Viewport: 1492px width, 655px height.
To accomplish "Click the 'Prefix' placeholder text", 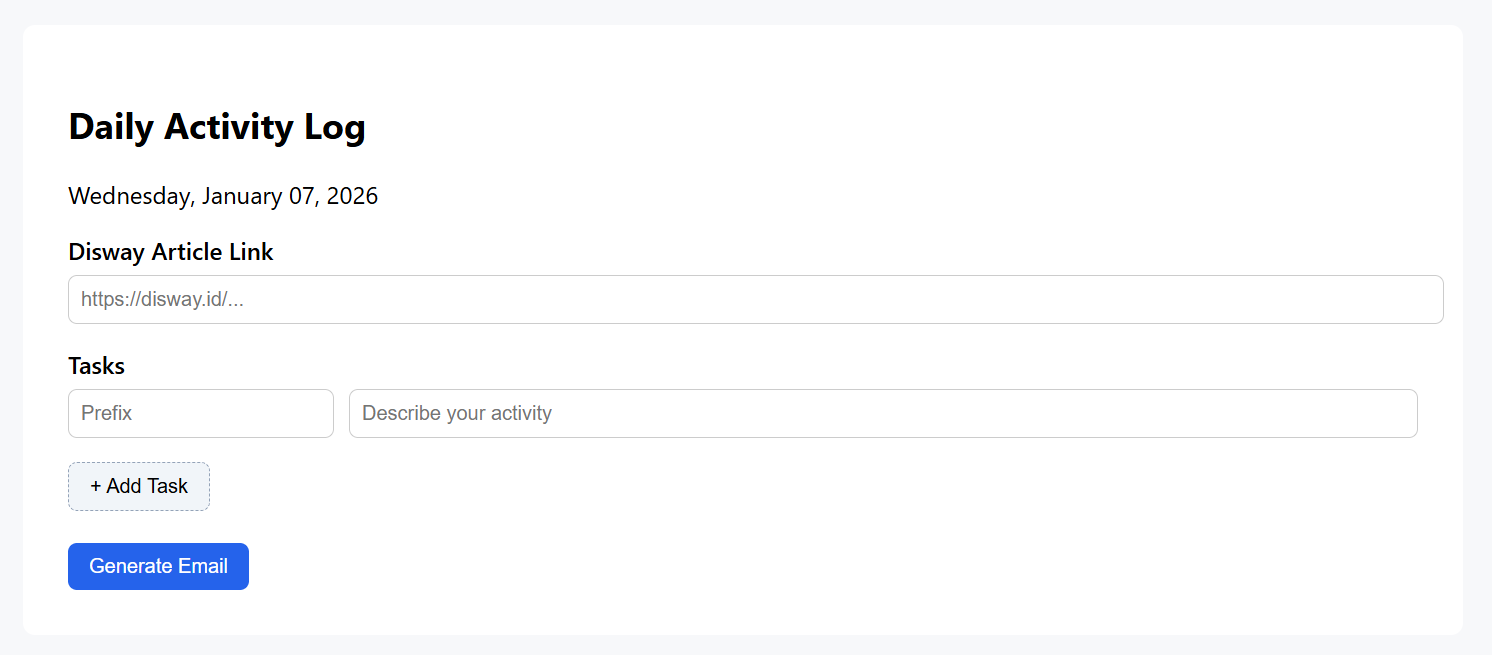I will (107, 413).
